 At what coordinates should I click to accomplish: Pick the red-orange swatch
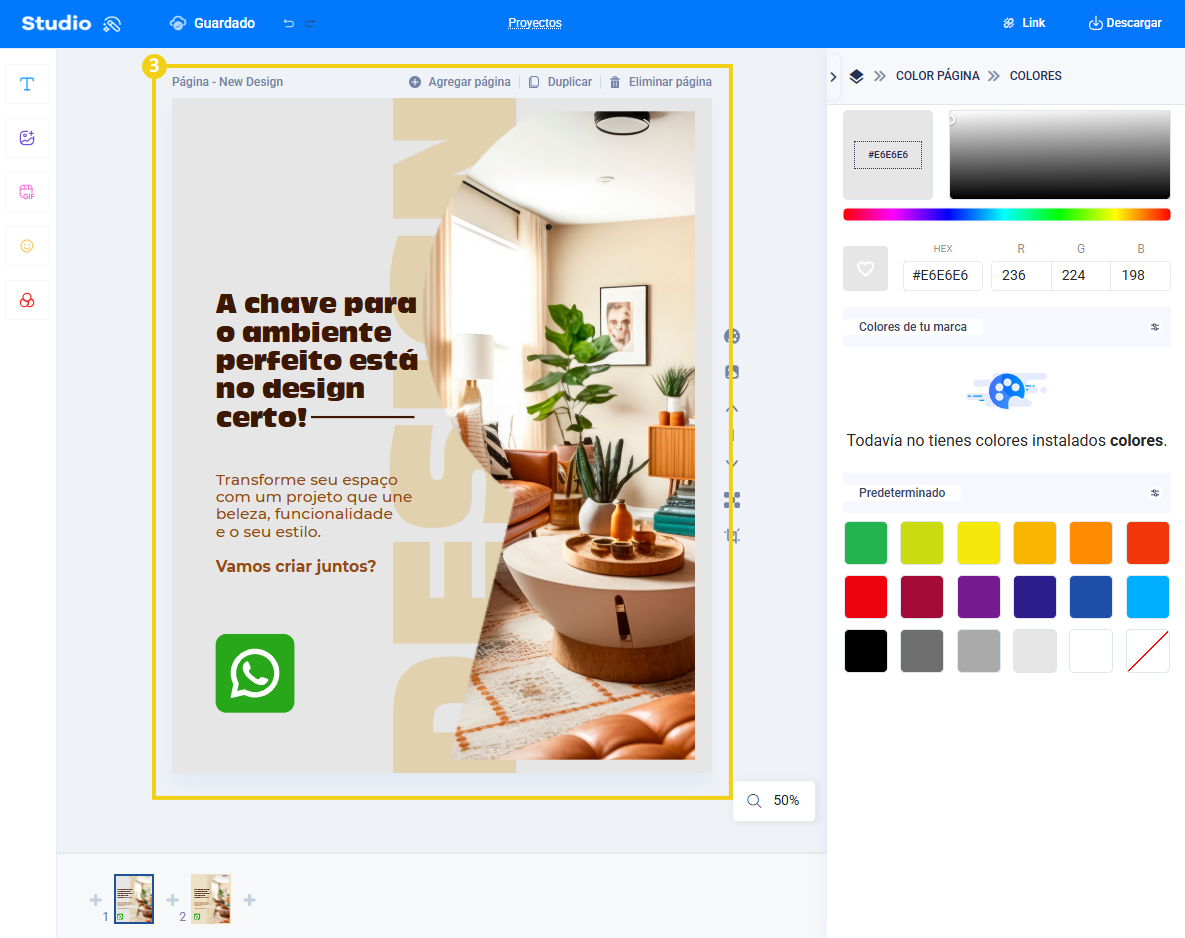pos(1148,543)
